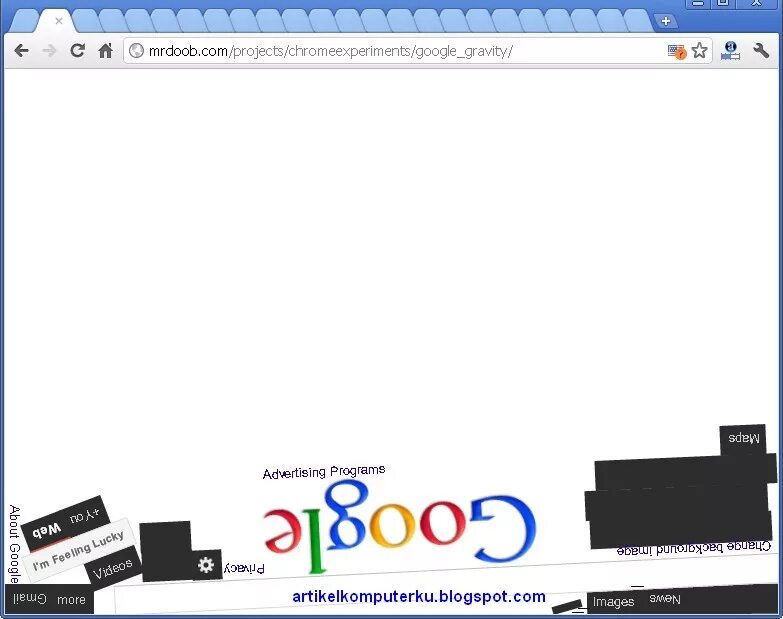Click the upside-down Privacy link
This screenshot has height=619, width=783.
tap(244, 568)
